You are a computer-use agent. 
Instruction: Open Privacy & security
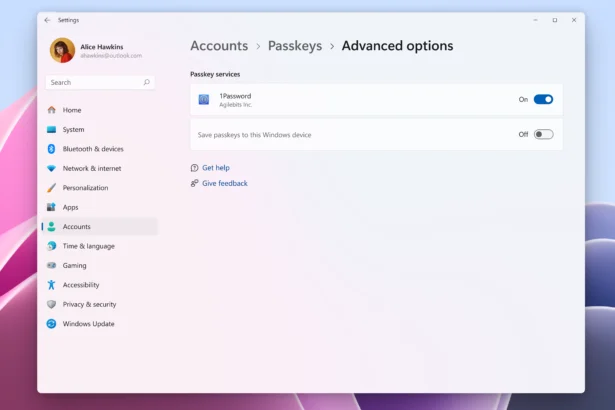point(100,304)
